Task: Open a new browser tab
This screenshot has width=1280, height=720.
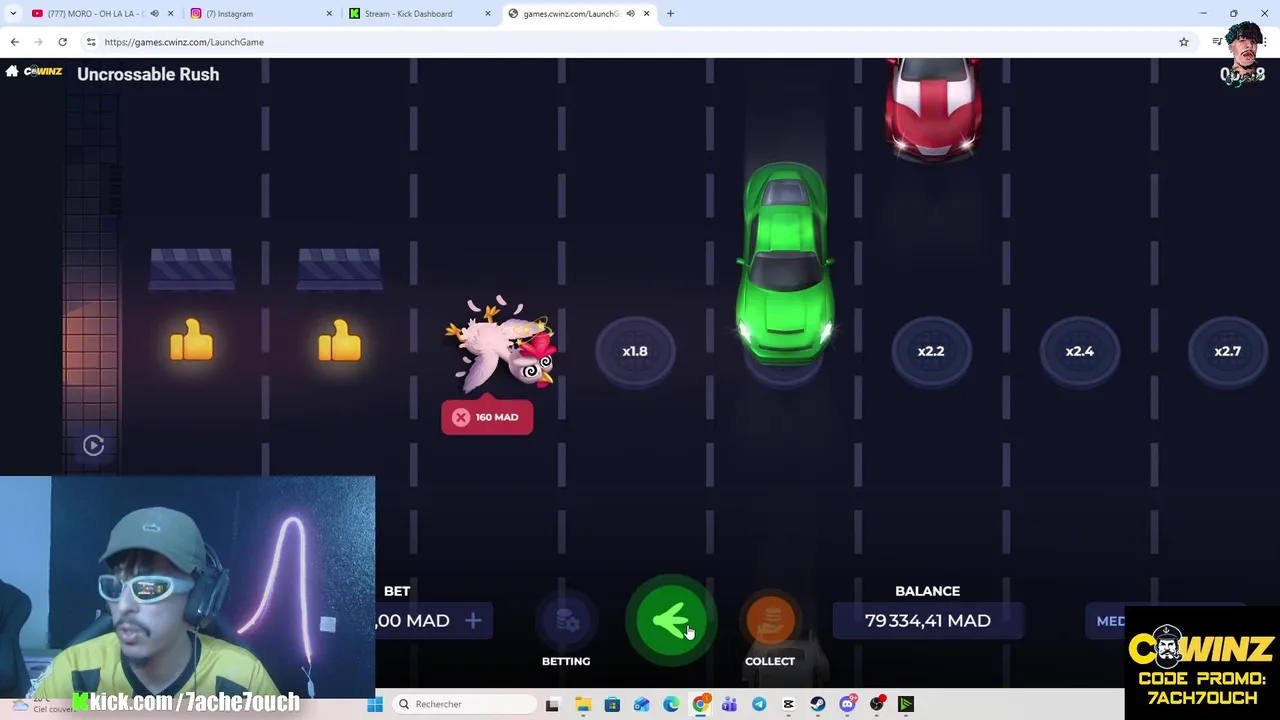Action: (x=670, y=14)
